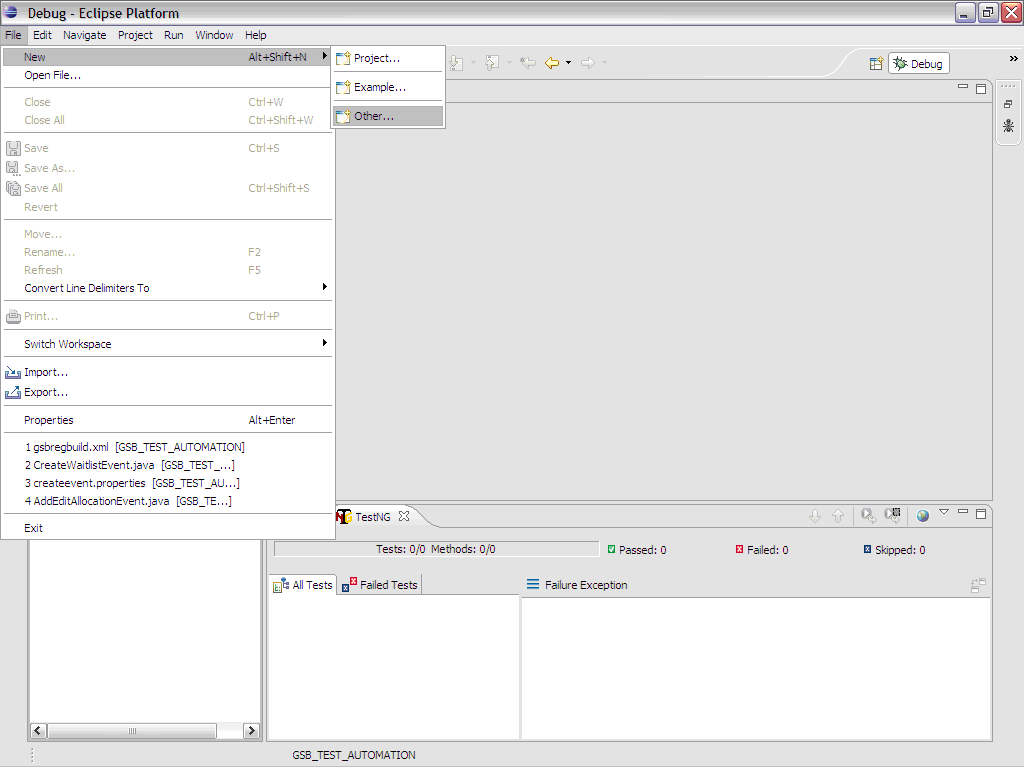Expand the Switch Workspace submenu

(168, 344)
